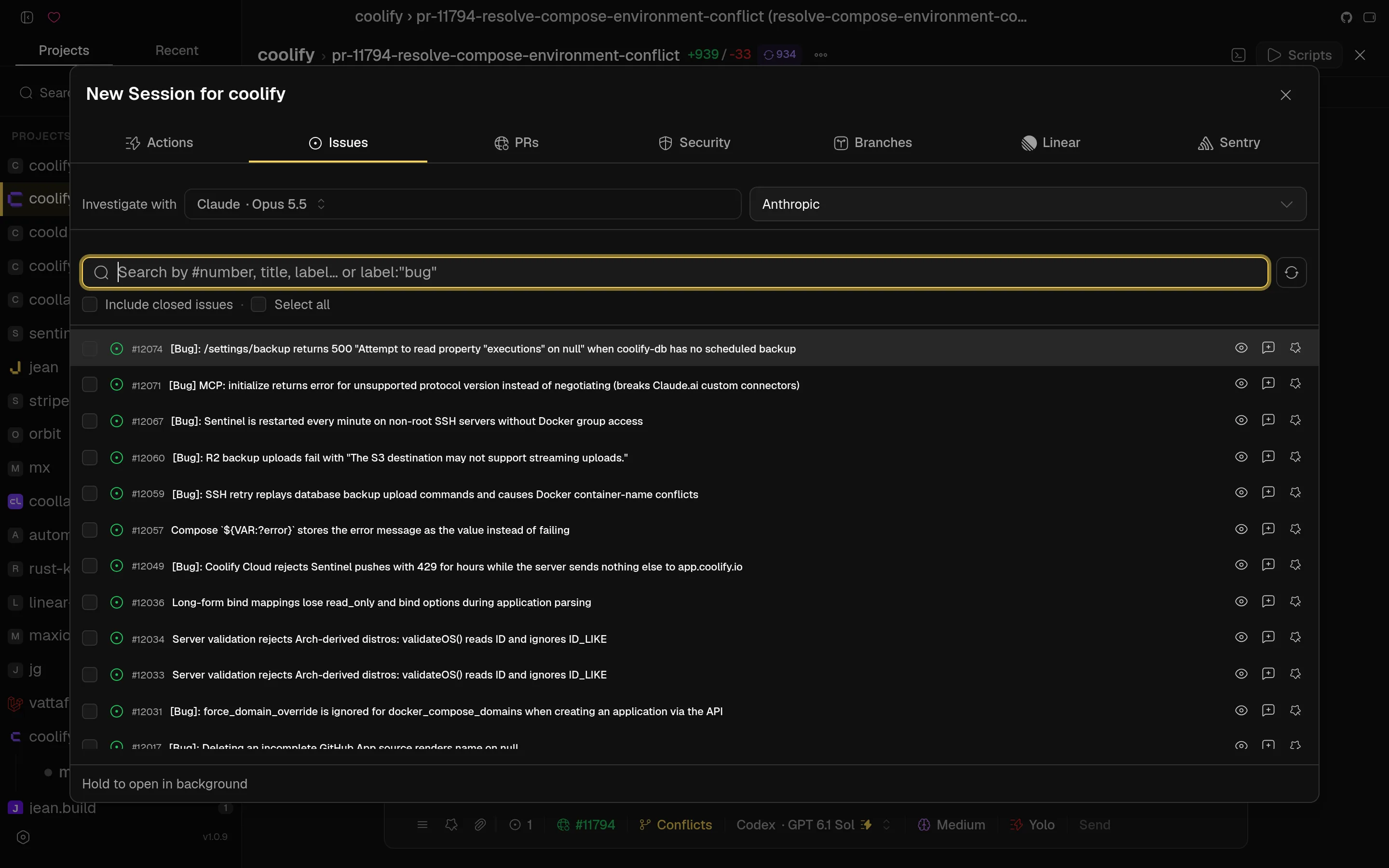The image size is (1389, 868).
Task: Enable Include closed issues checkbox
Action: coord(90,305)
